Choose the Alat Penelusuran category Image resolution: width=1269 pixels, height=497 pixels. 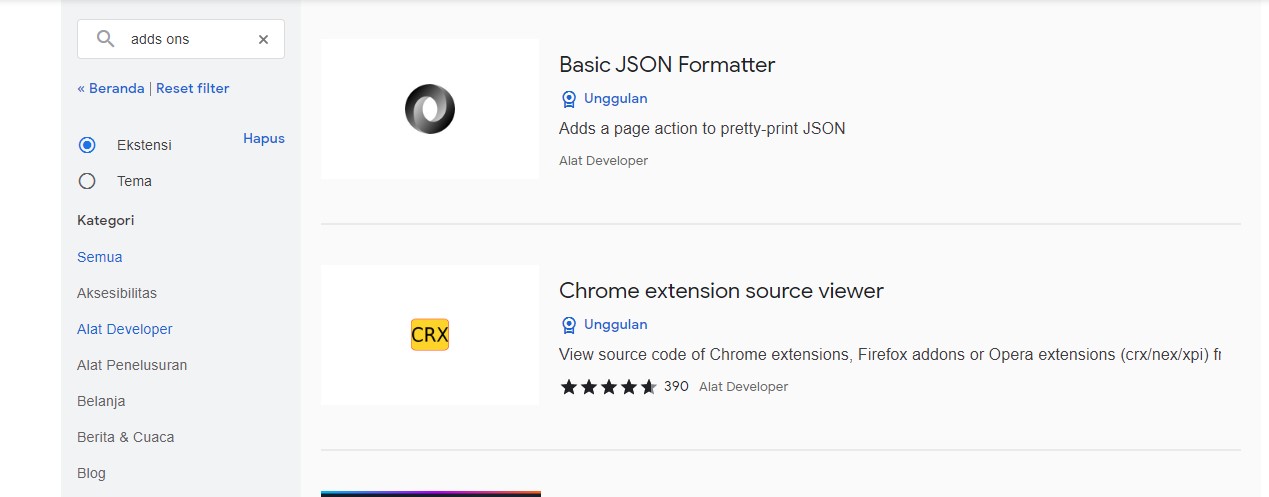[132, 365]
